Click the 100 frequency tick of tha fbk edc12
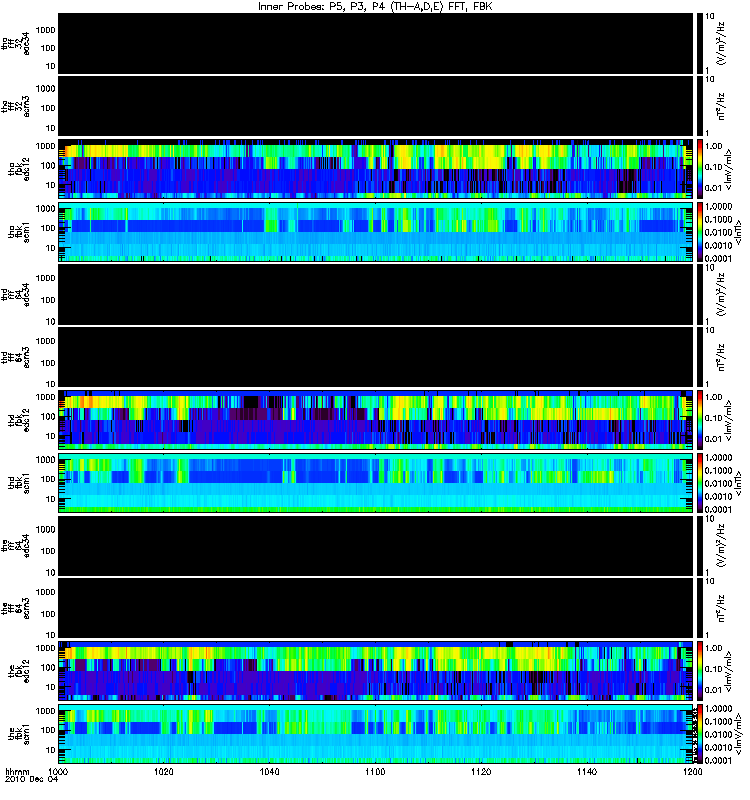The width and height of the screenshot is (750, 800). 48,165
